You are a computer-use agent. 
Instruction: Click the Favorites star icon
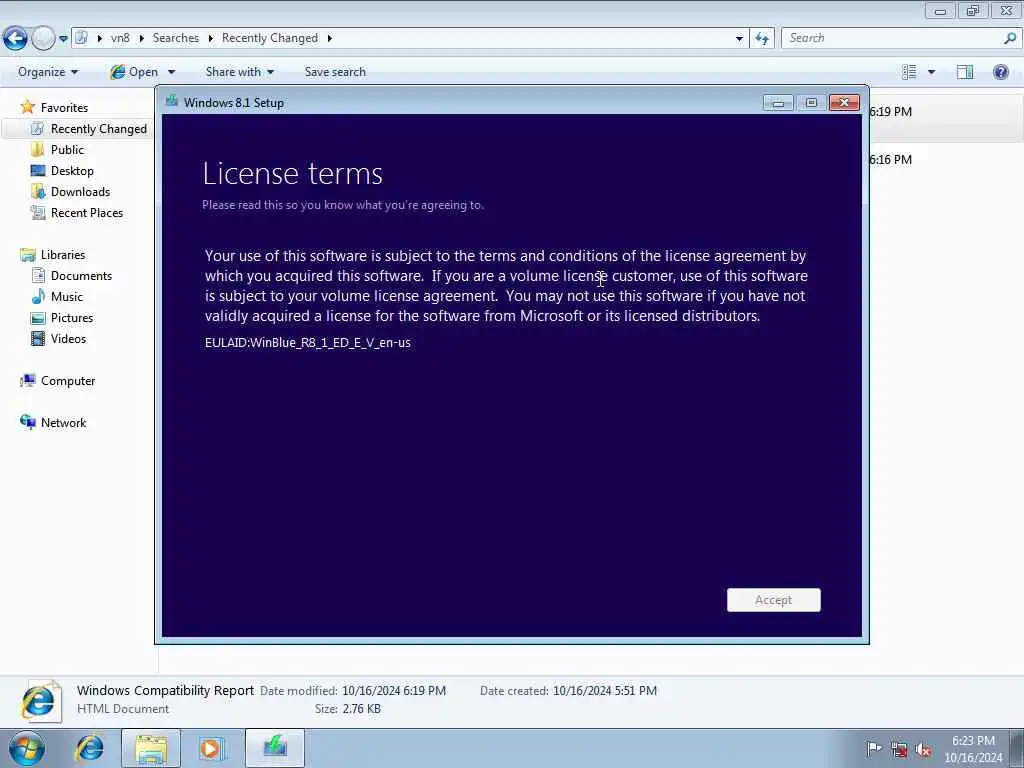(27, 106)
